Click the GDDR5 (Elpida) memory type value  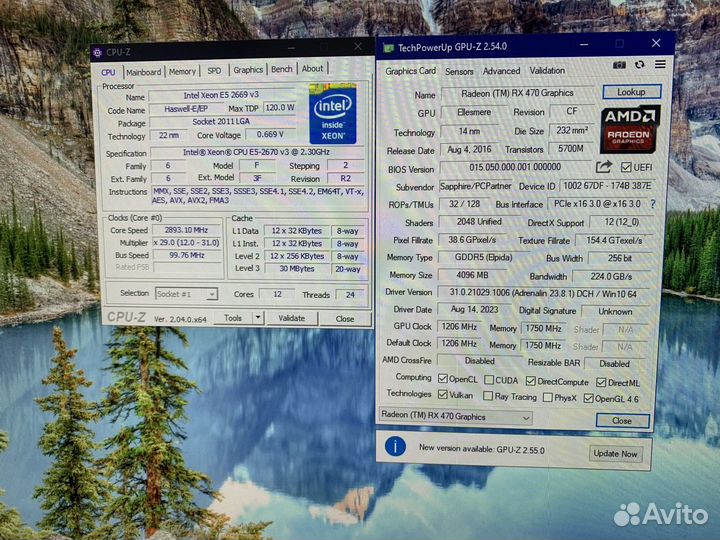click(x=484, y=258)
